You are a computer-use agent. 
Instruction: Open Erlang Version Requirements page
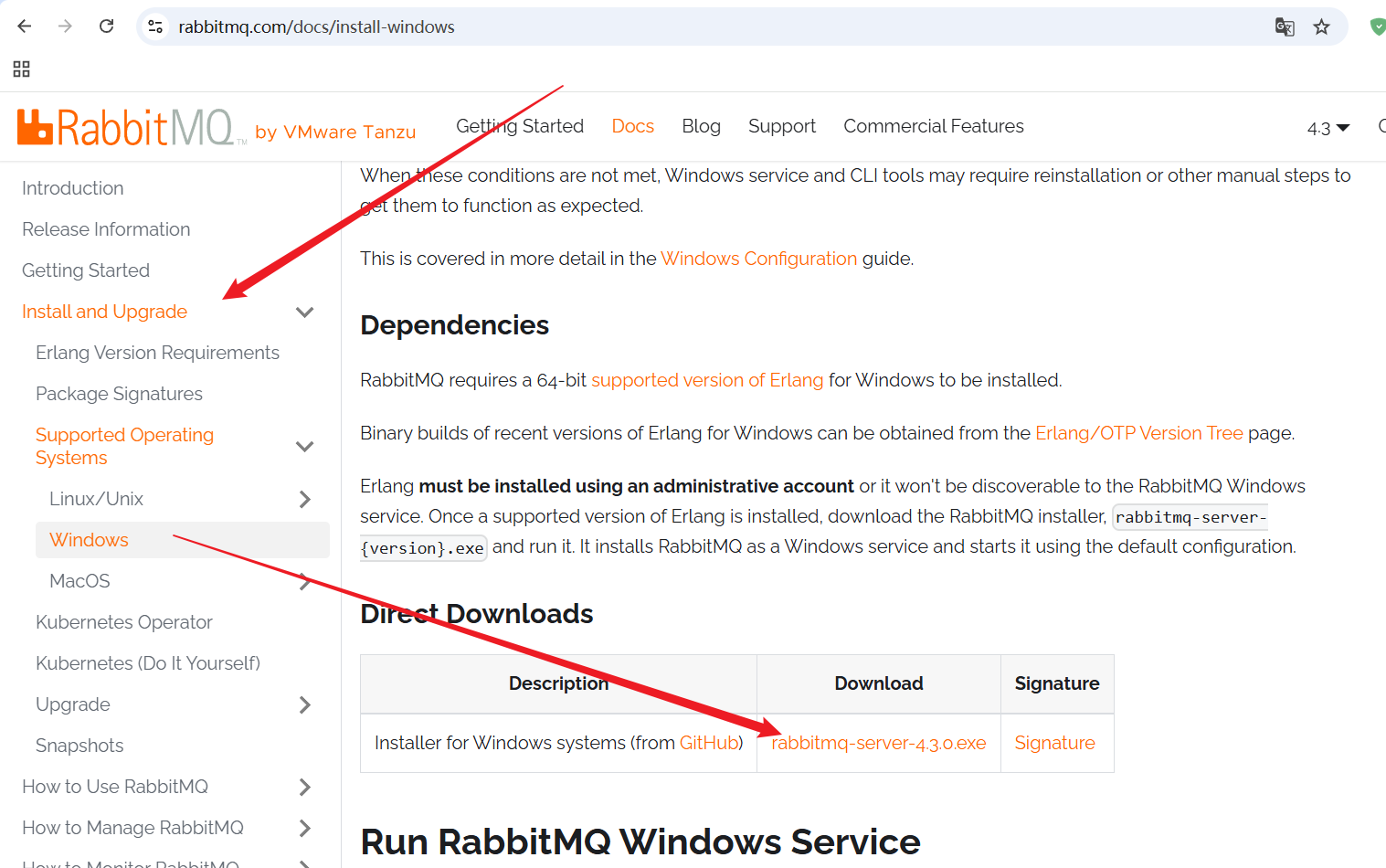click(x=157, y=353)
